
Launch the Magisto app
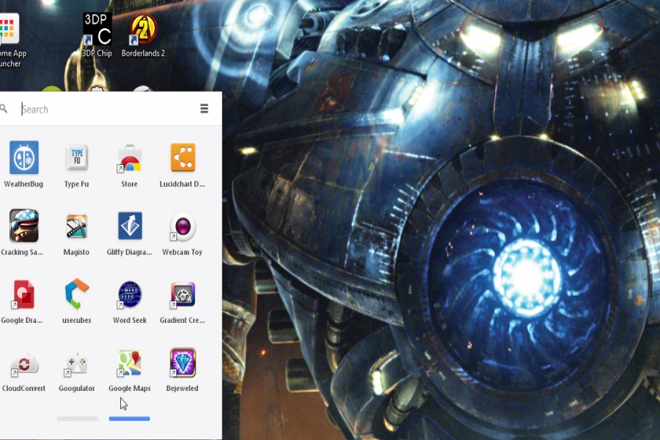tap(77, 226)
